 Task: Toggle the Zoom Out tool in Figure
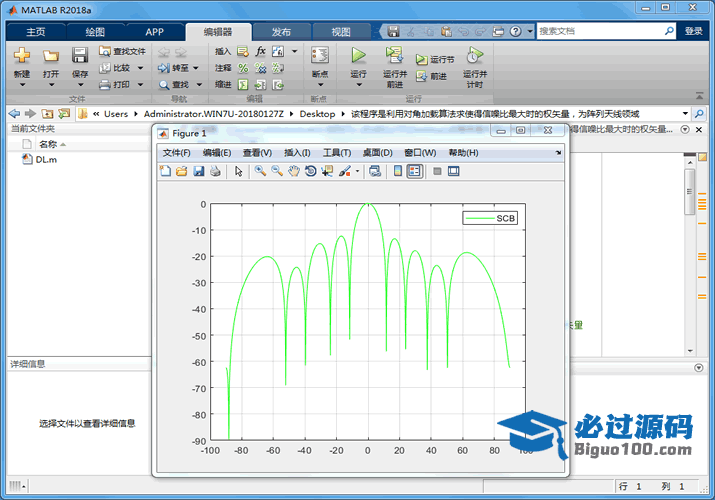coord(277,171)
